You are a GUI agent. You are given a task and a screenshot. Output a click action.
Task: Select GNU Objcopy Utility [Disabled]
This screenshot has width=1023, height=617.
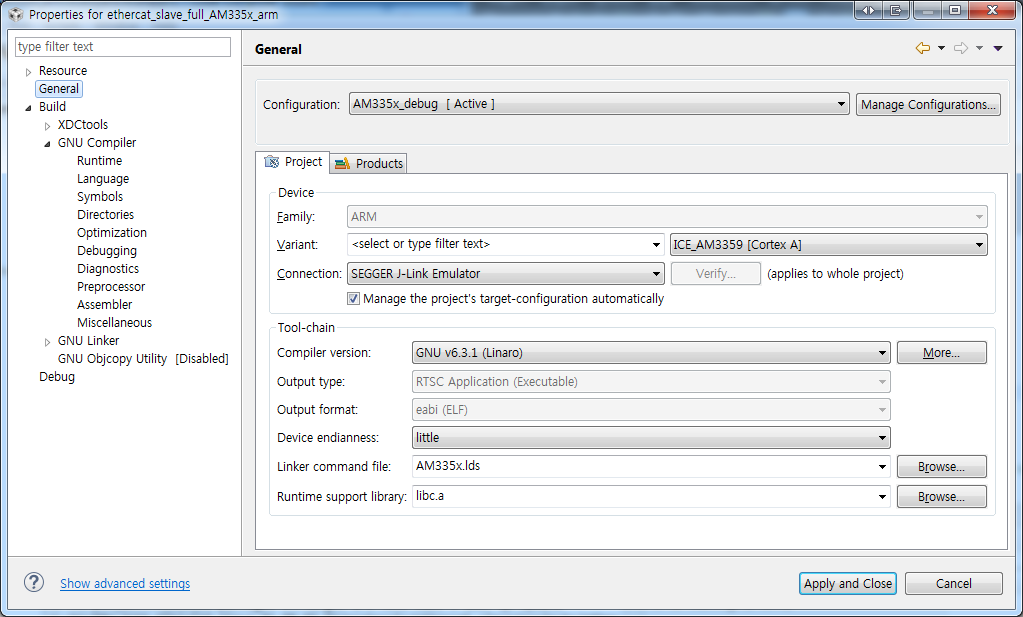coord(143,359)
